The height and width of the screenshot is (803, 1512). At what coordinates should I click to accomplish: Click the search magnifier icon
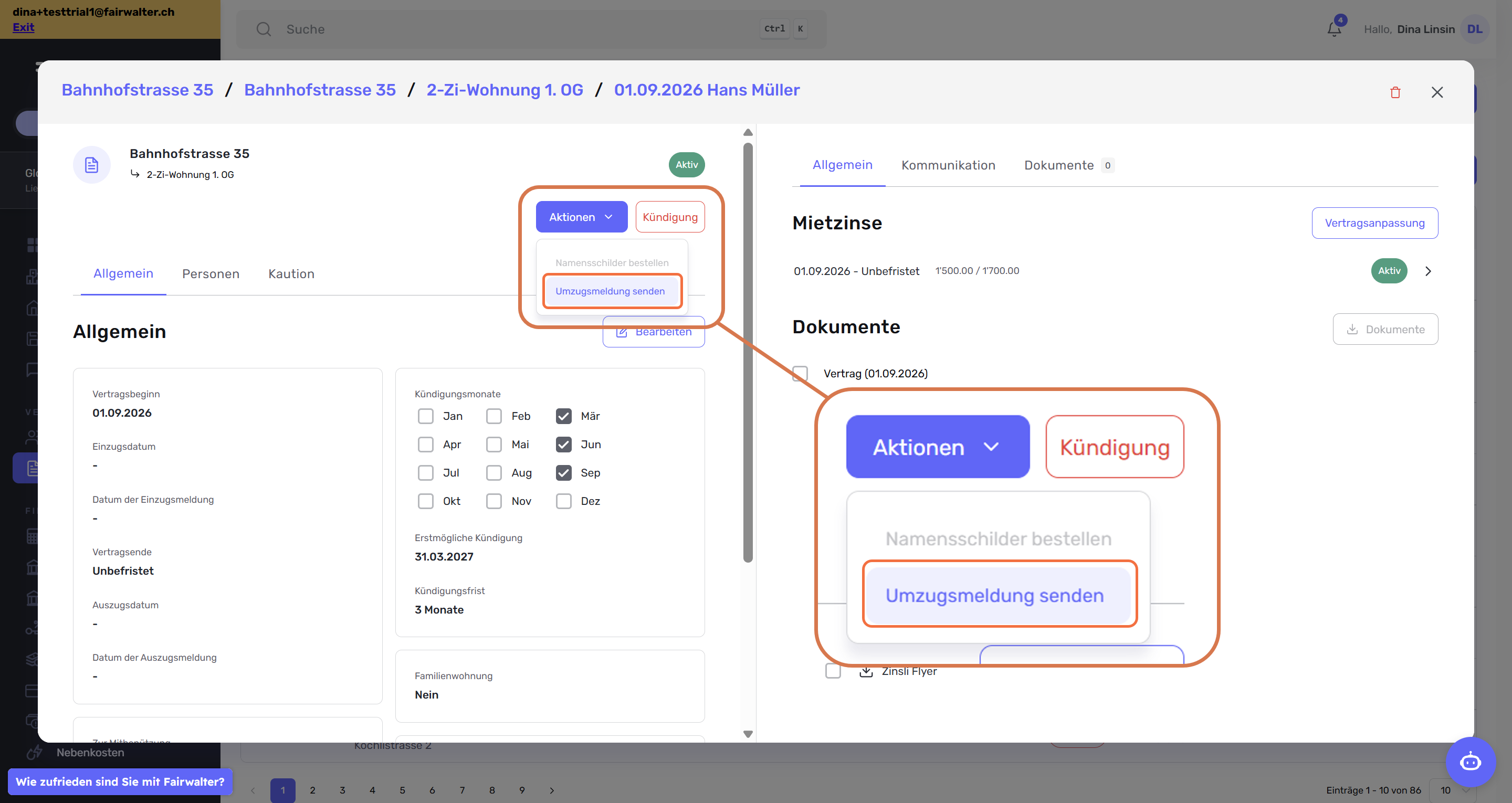click(264, 29)
